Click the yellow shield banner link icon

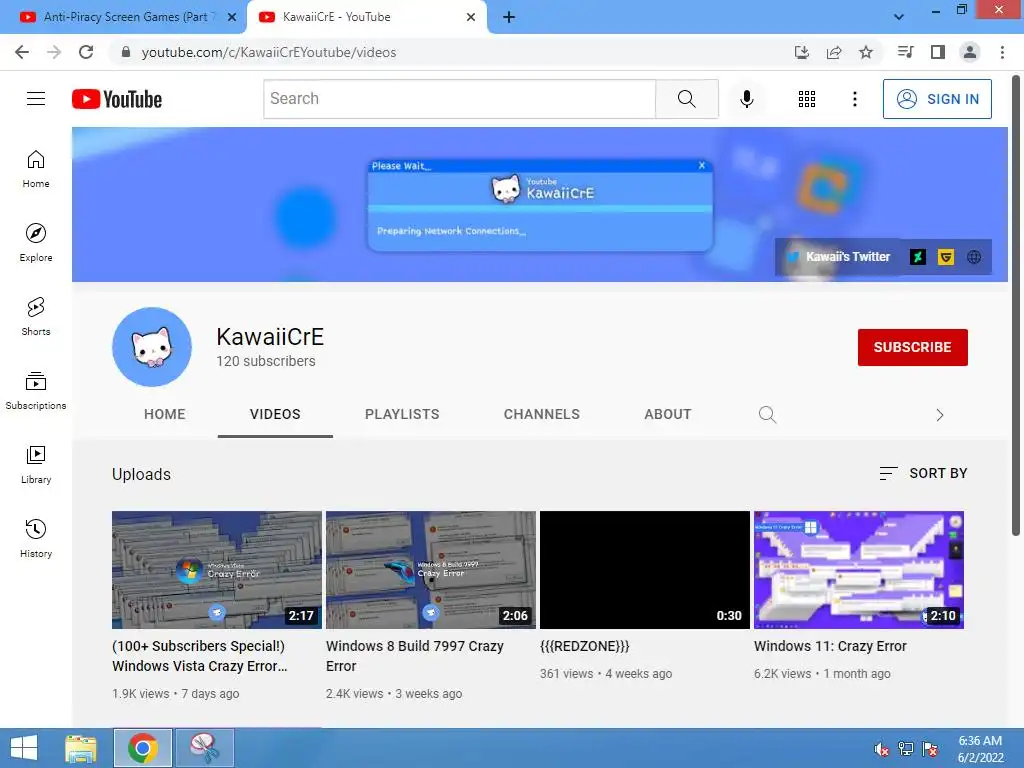tap(946, 257)
